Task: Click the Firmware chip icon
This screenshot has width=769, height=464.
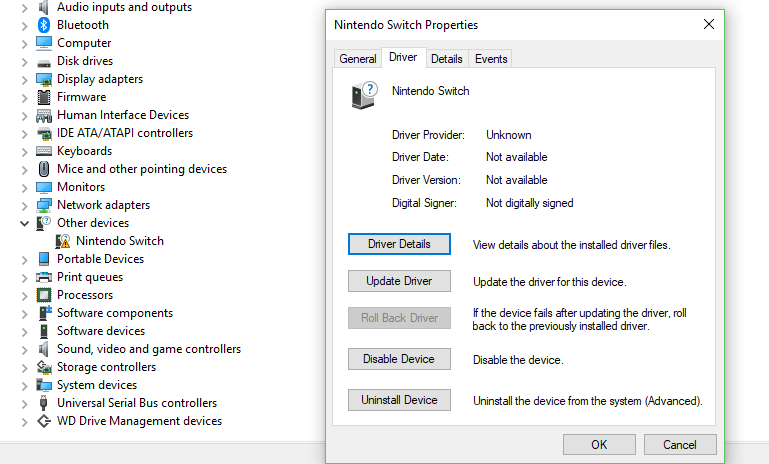Action: point(44,97)
